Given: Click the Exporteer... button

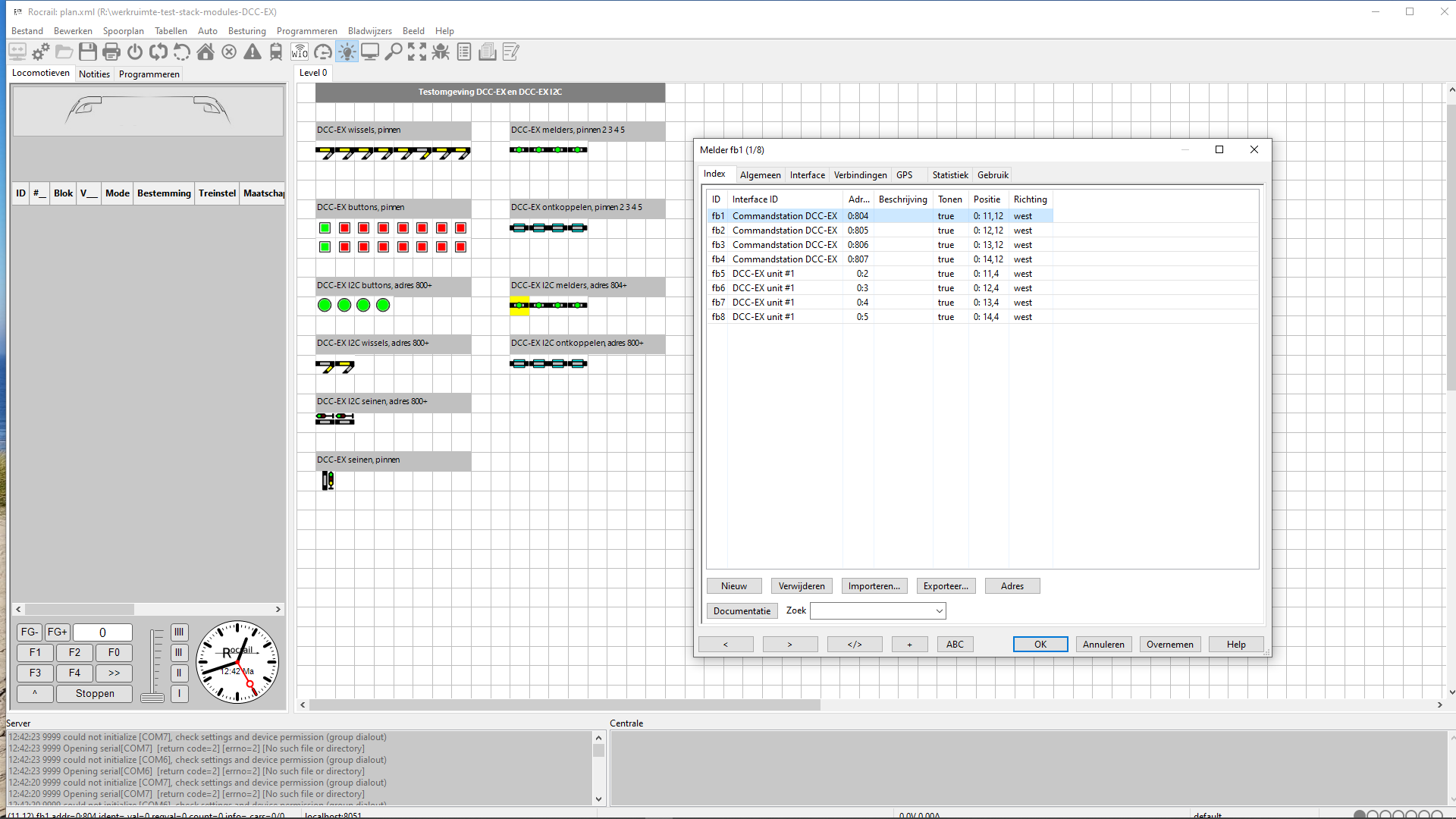Looking at the screenshot, I should pos(946,586).
